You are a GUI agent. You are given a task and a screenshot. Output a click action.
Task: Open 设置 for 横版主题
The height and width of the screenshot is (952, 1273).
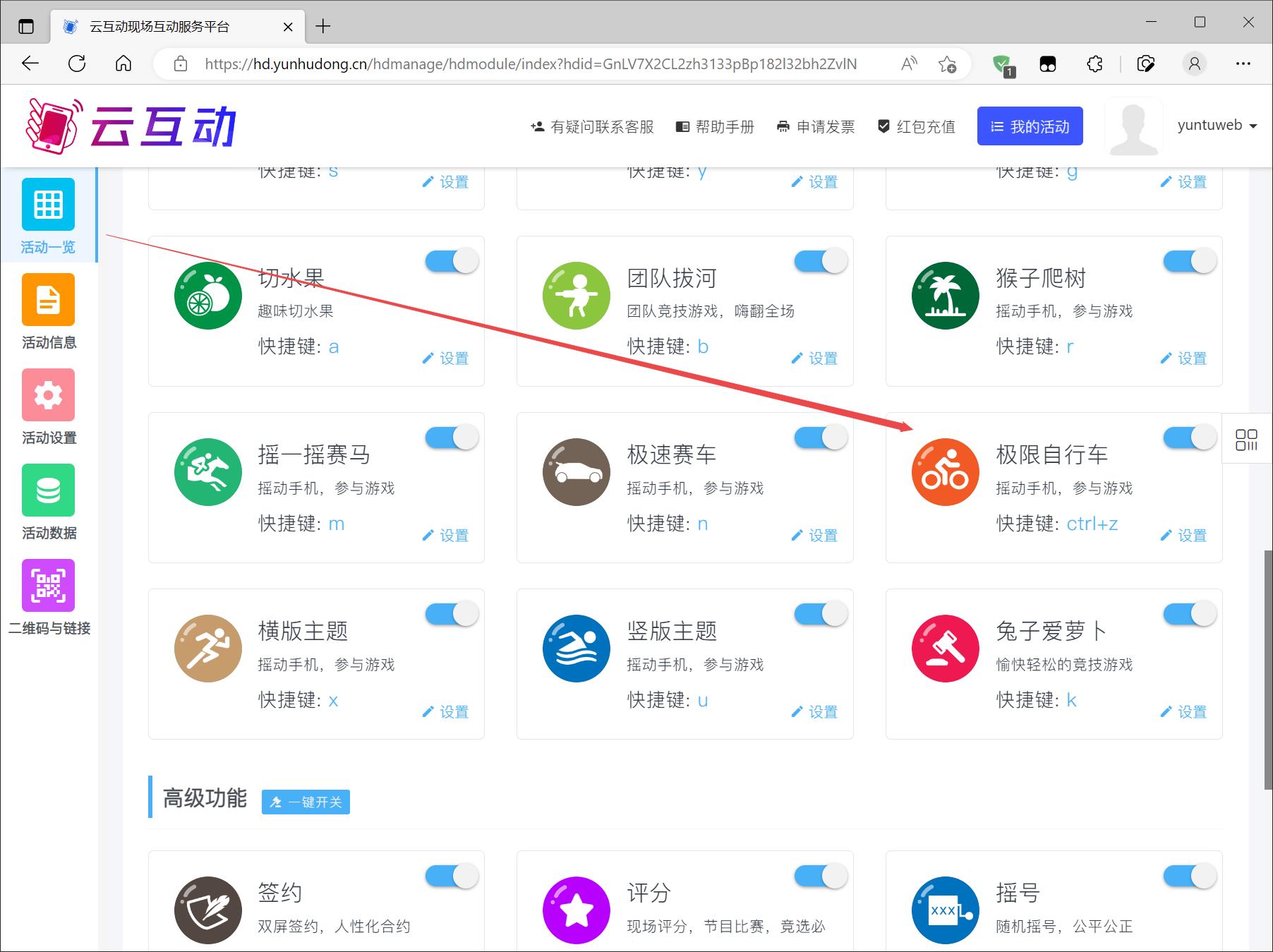click(445, 712)
